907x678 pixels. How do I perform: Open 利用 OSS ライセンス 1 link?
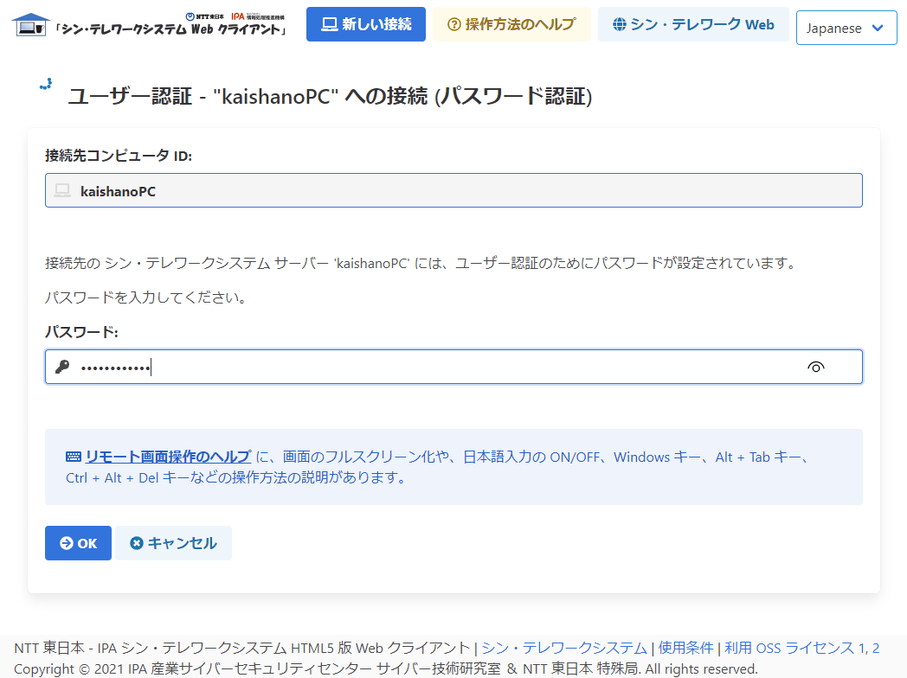coord(794,647)
